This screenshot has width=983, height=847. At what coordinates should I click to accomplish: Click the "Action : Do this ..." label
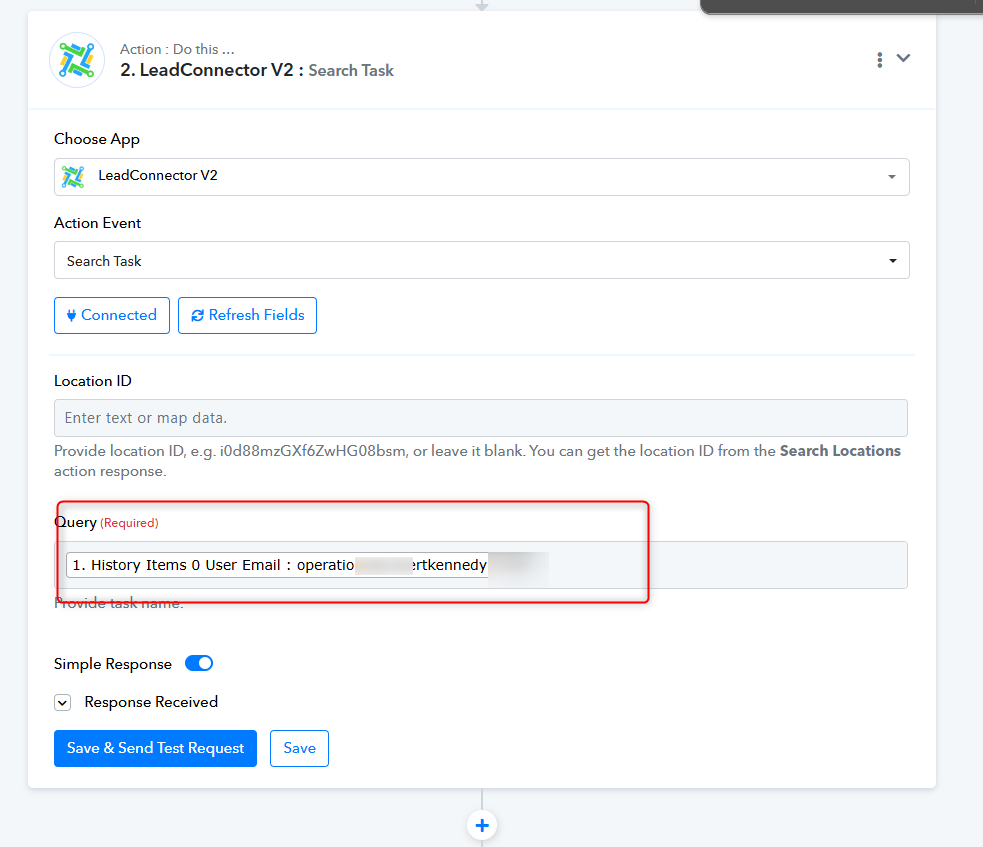(177, 49)
